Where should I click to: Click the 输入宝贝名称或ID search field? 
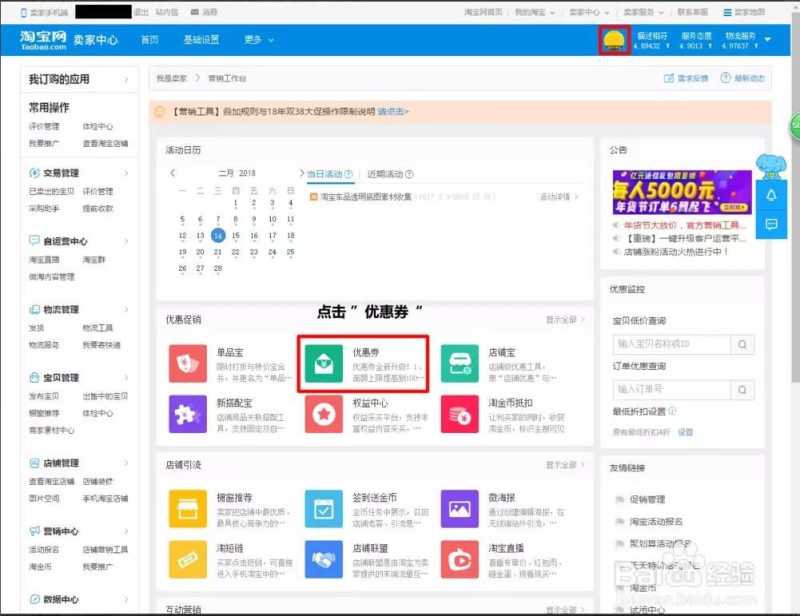click(670, 343)
